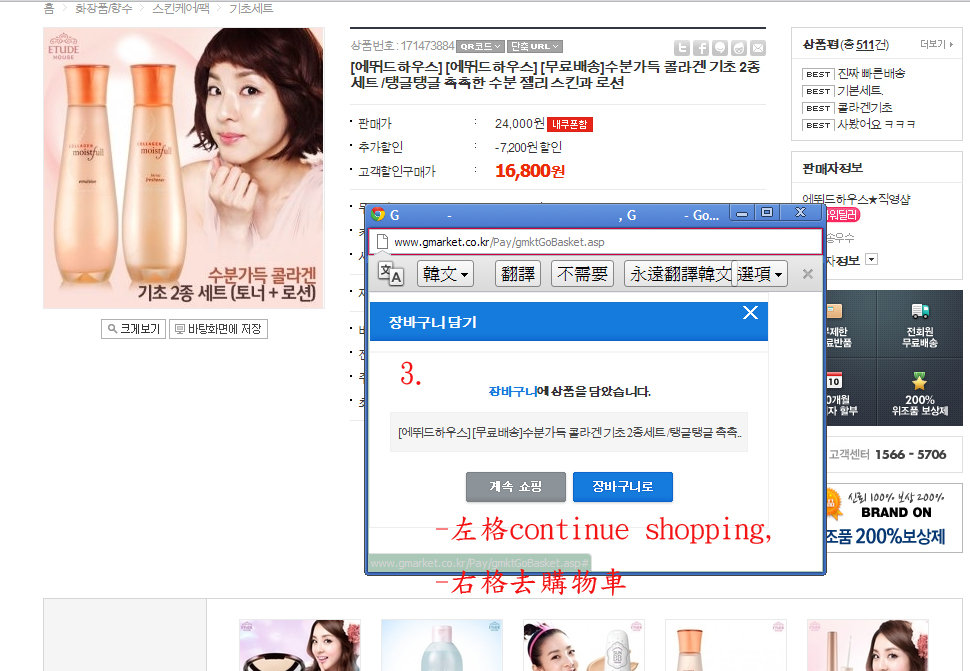
Task: Open the BEST review 사봤어요 ㅋㅋㅋ
Action: point(876,124)
